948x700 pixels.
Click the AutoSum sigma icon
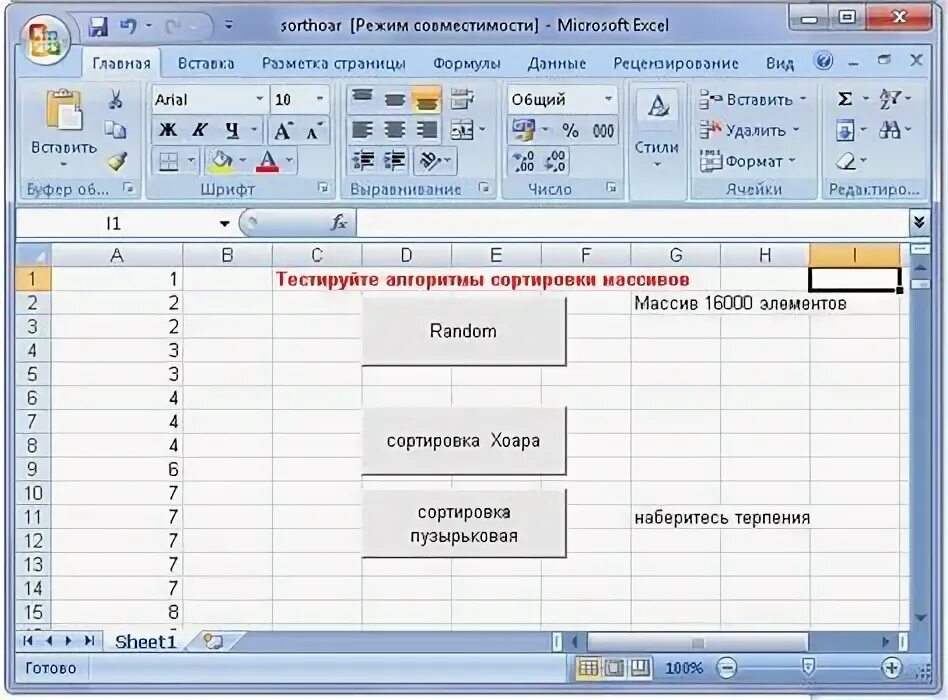(x=845, y=99)
